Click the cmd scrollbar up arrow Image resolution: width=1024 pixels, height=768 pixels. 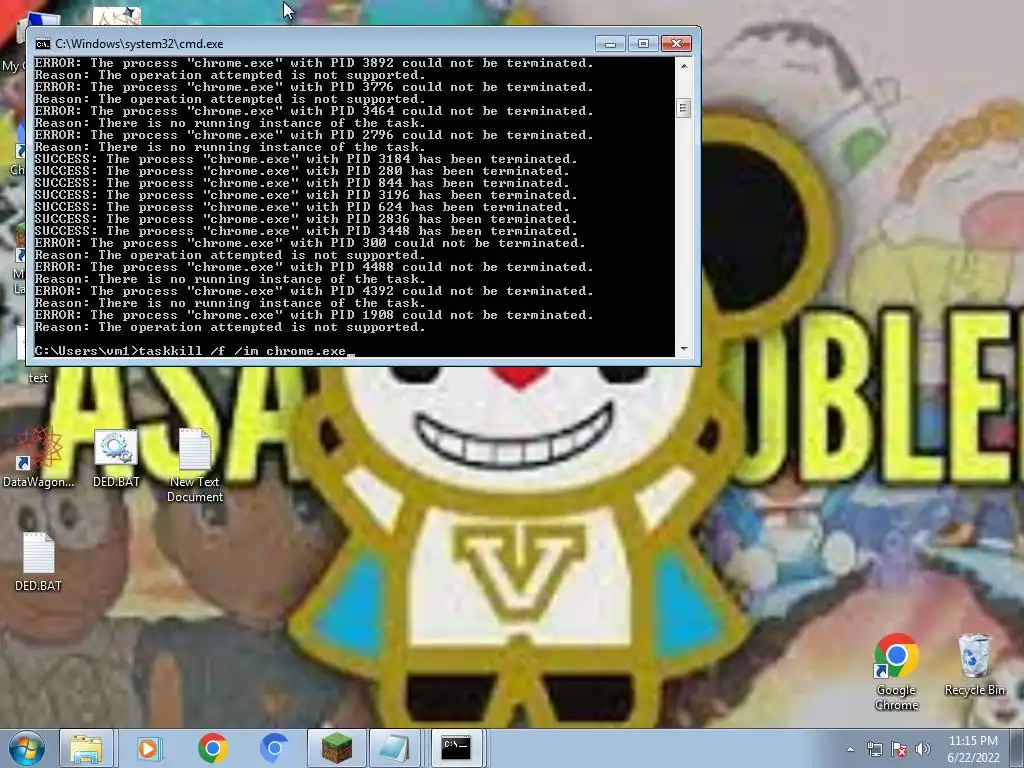click(684, 65)
